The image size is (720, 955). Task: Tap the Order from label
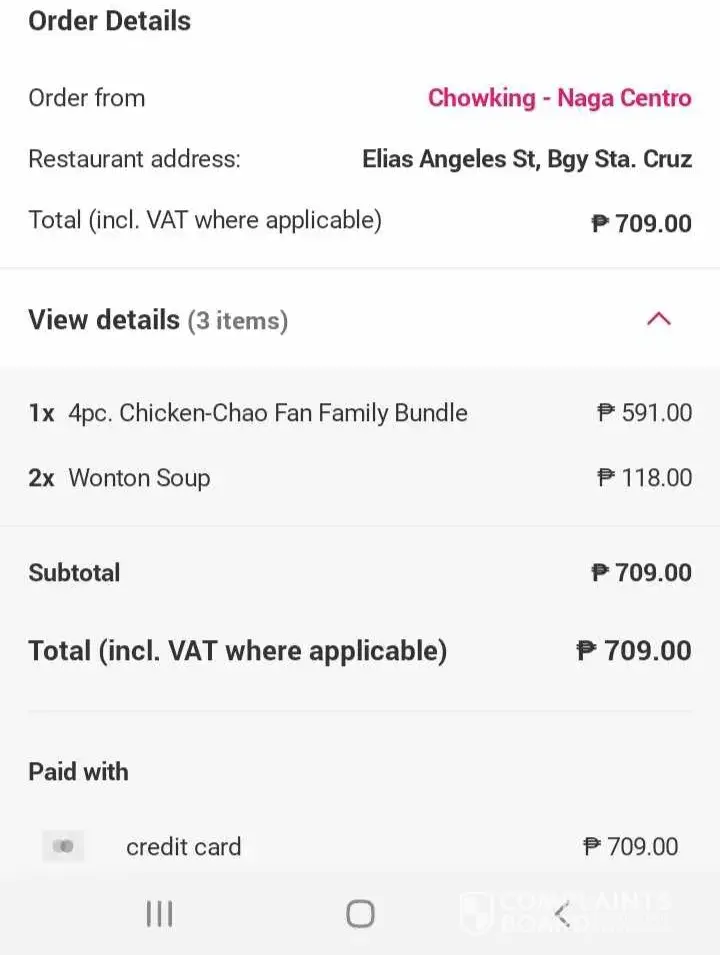click(x=86, y=98)
